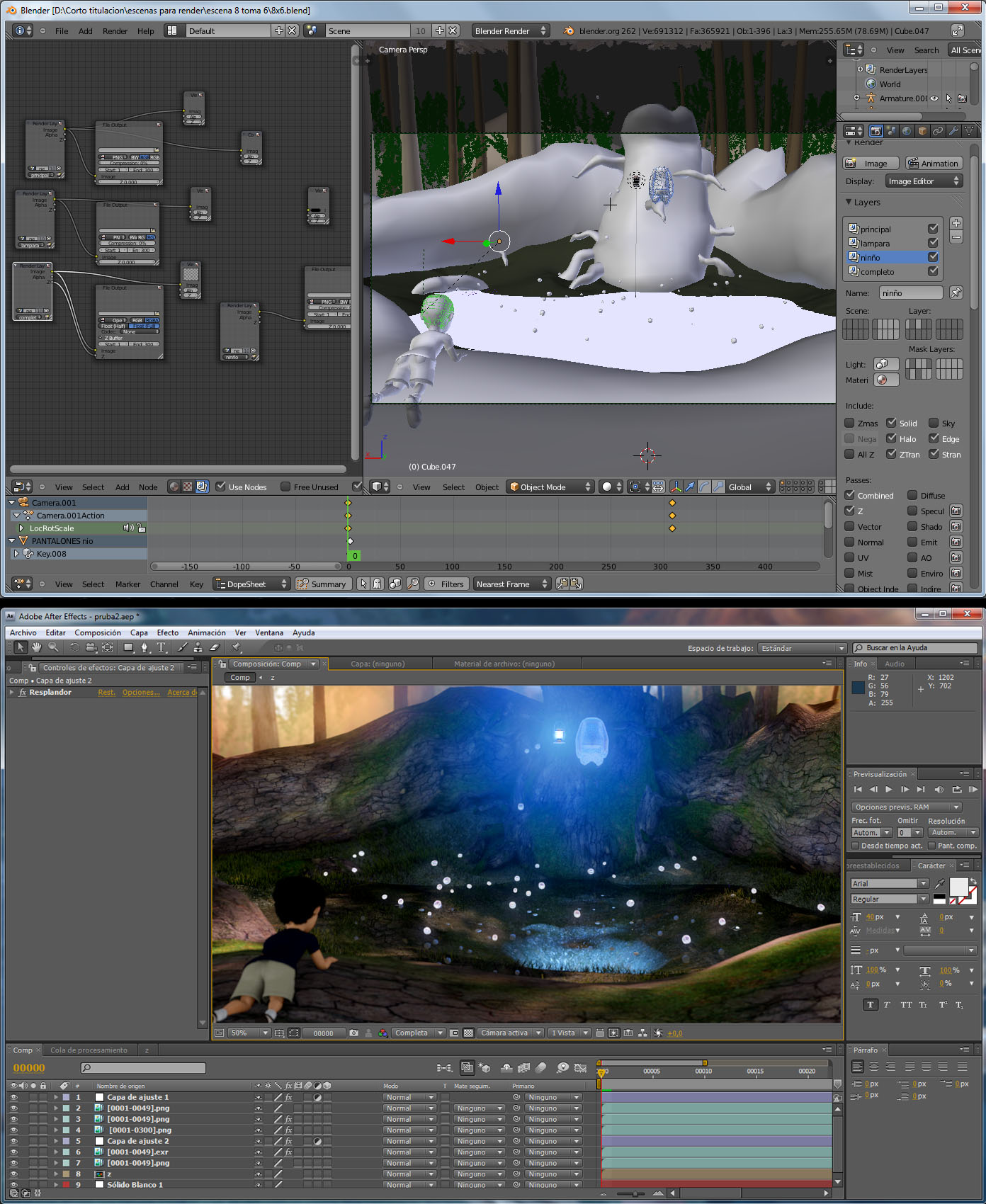Take a snapshot with the viewer camera icon
Image resolution: width=986 pixels, height=1204 pixels.
[353, 1033]
